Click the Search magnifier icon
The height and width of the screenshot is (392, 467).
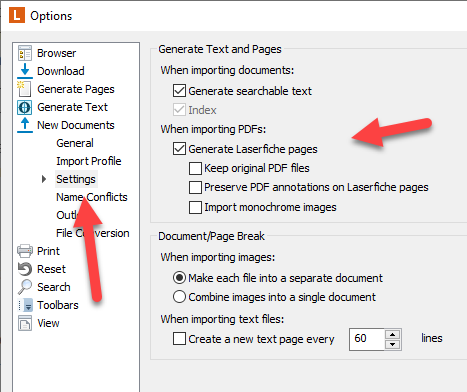tap(25, 287)
